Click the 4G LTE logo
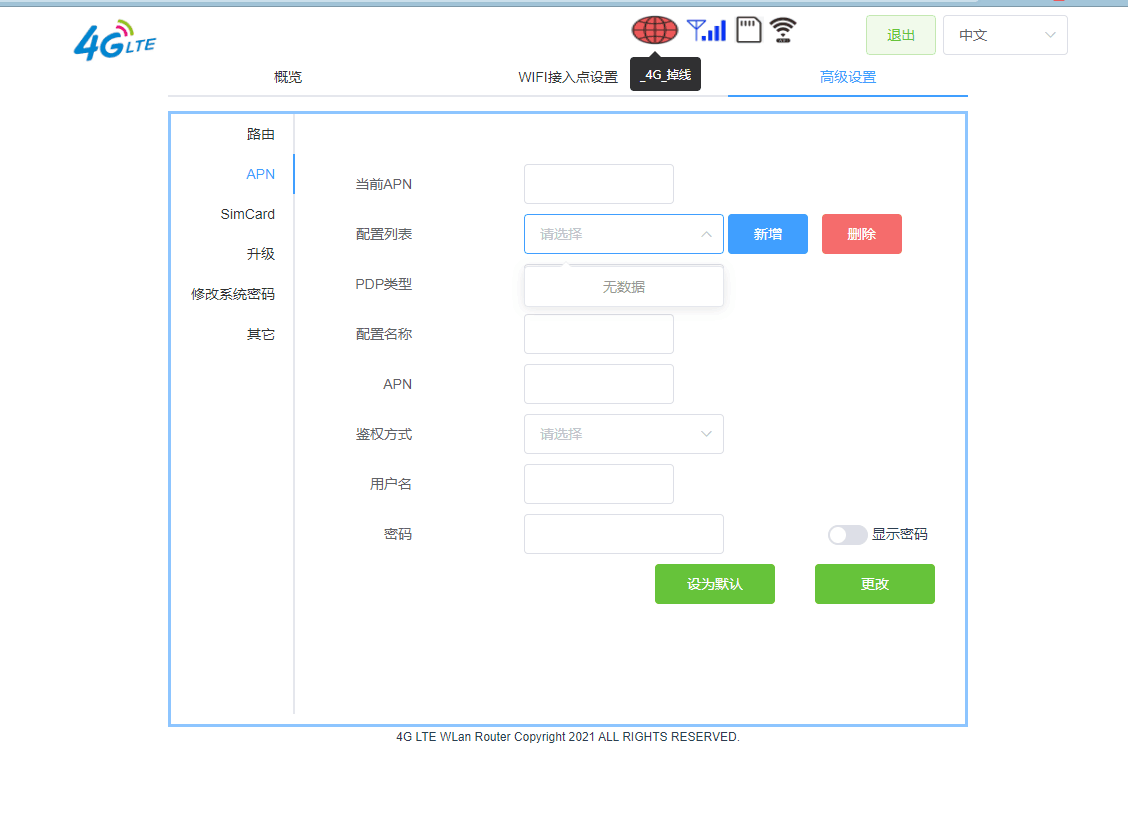Image resolution: width=1128 pixels, height=817 pixels. point(115,40)
